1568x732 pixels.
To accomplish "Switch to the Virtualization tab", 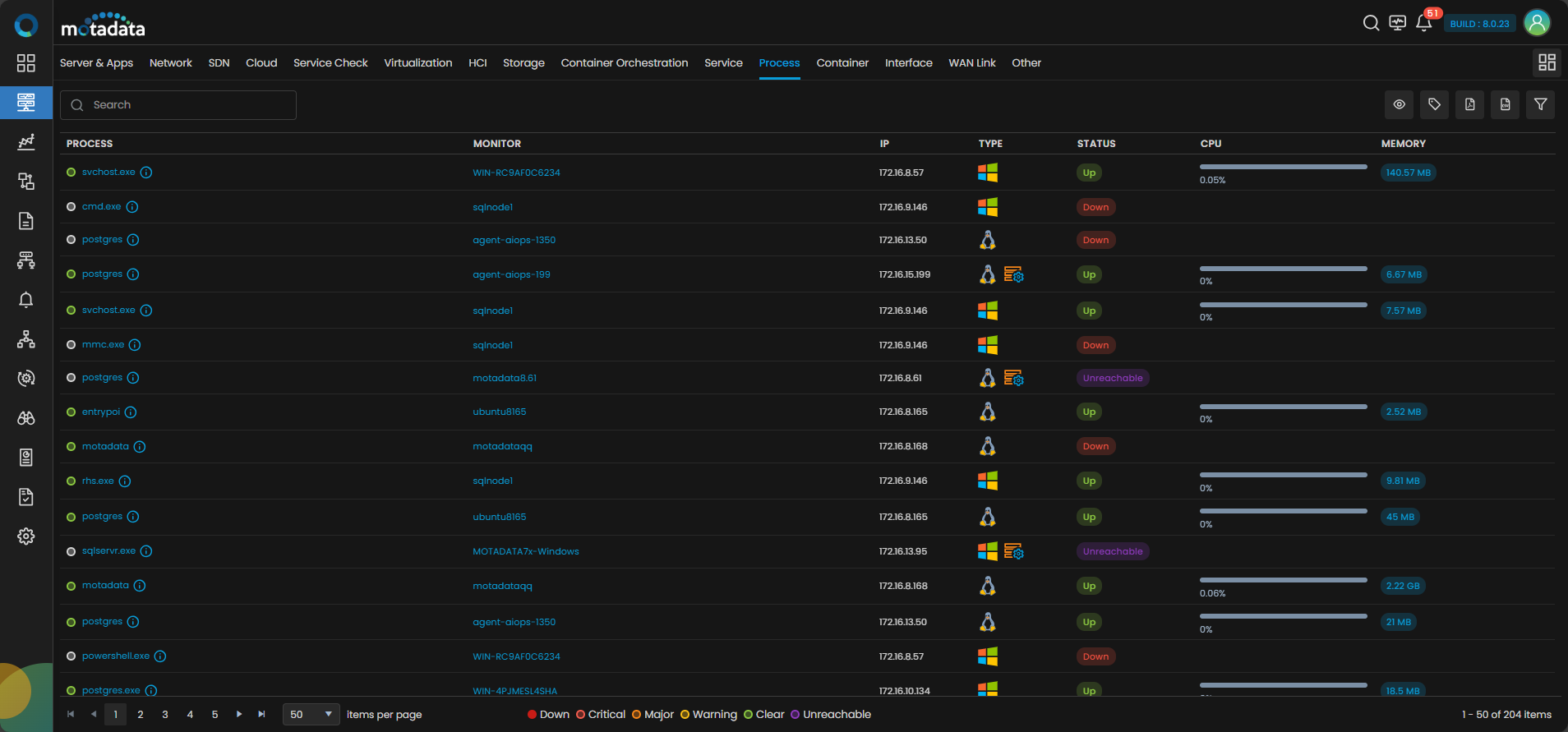I will click(418, 63).
